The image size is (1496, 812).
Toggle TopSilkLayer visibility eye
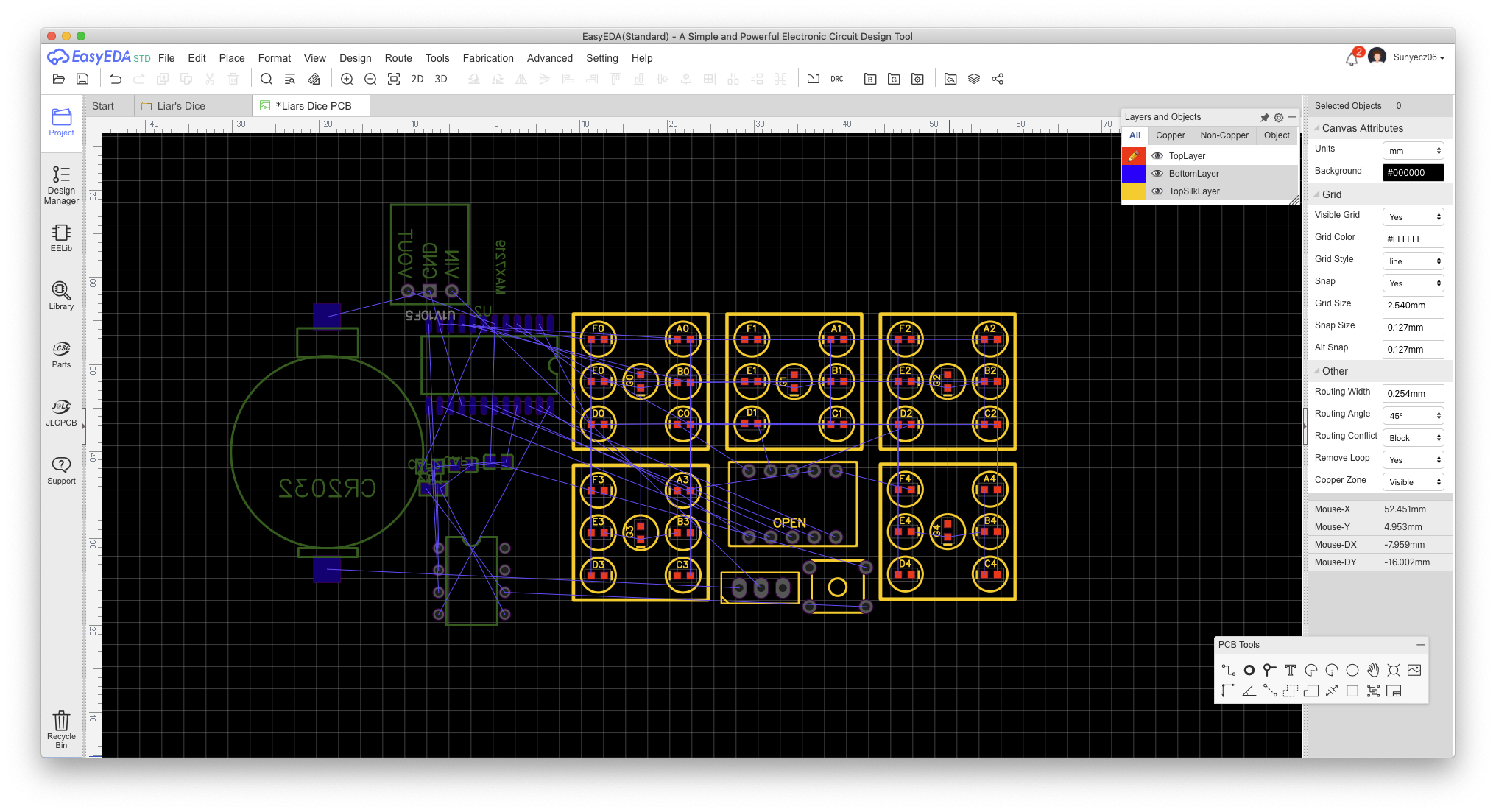pyautogui.click(x=1157, y=191)
